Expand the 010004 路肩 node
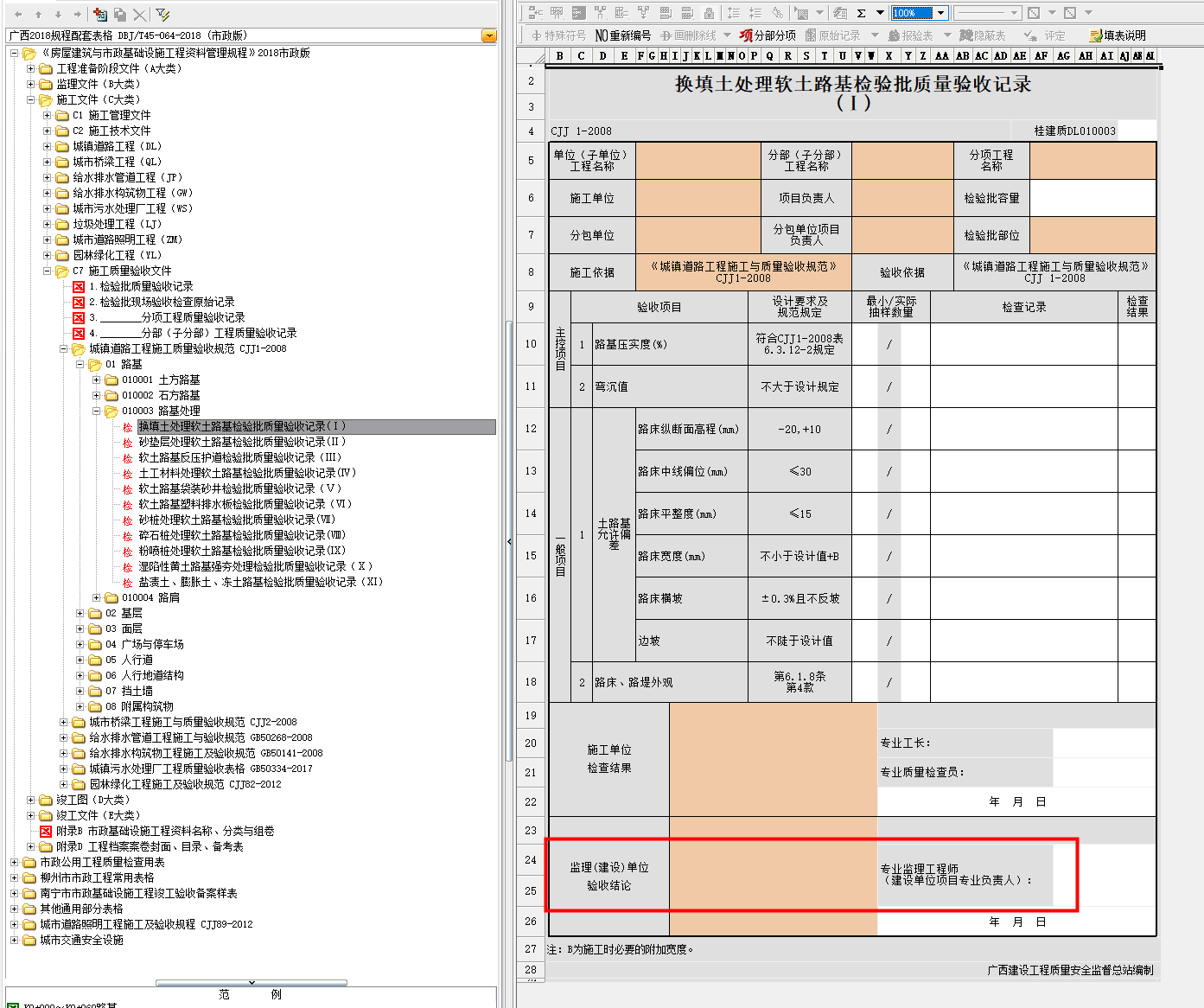The height and width of the screenshot is (1008, 1204). [96, 597]
